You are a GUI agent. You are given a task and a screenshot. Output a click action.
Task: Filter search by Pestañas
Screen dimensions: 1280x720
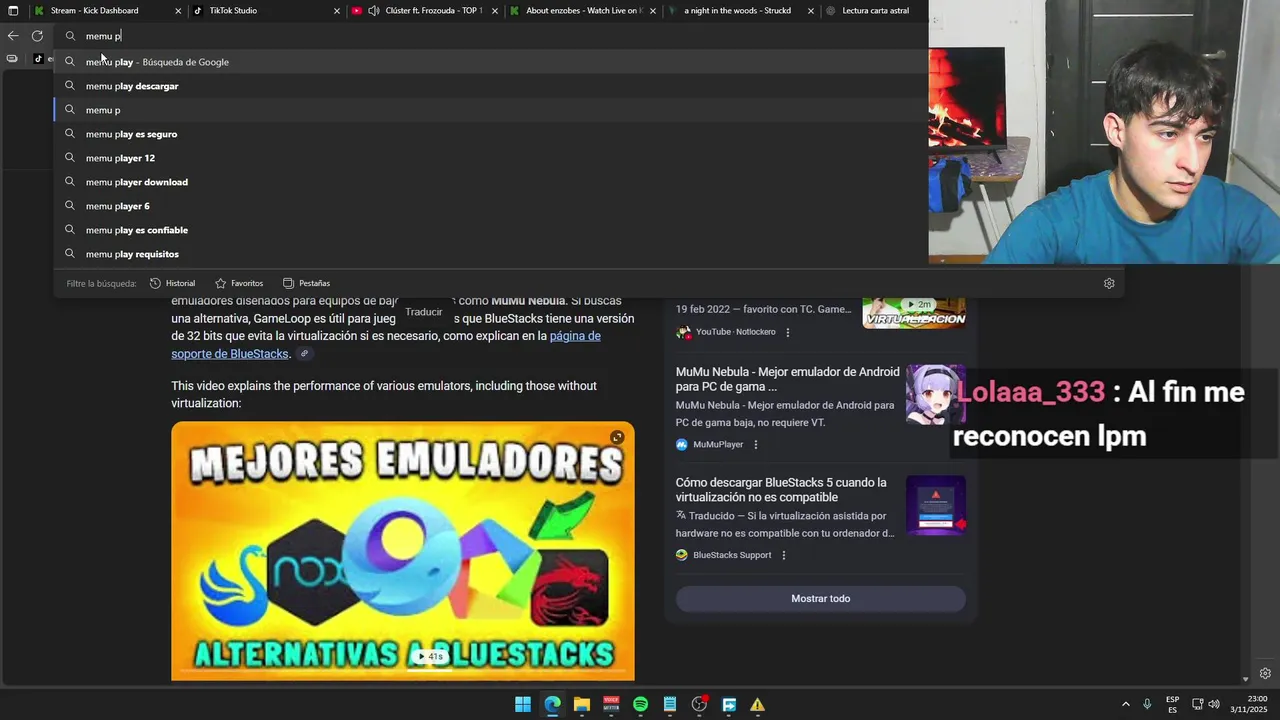click(306, 283)
